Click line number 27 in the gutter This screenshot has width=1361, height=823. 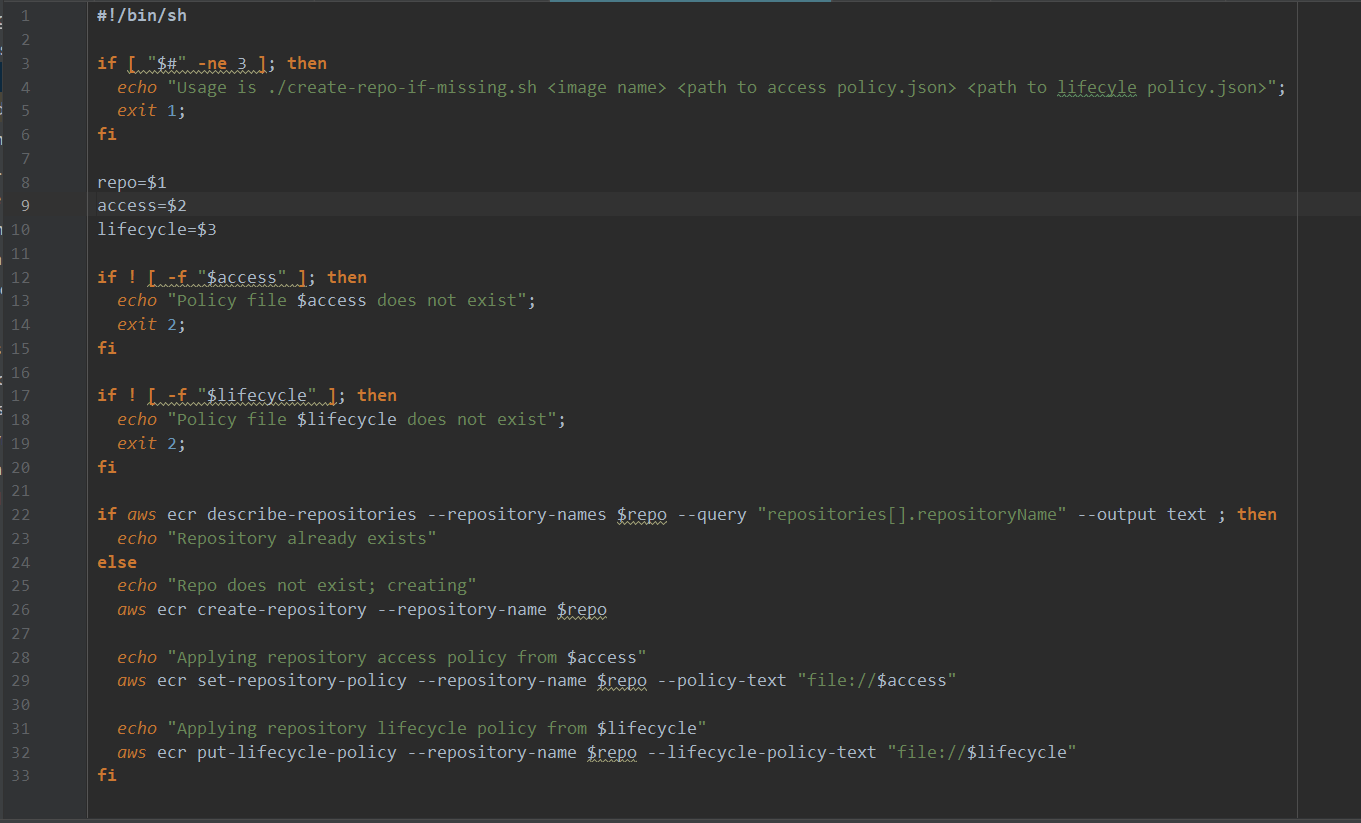click(x=20, y=634)
